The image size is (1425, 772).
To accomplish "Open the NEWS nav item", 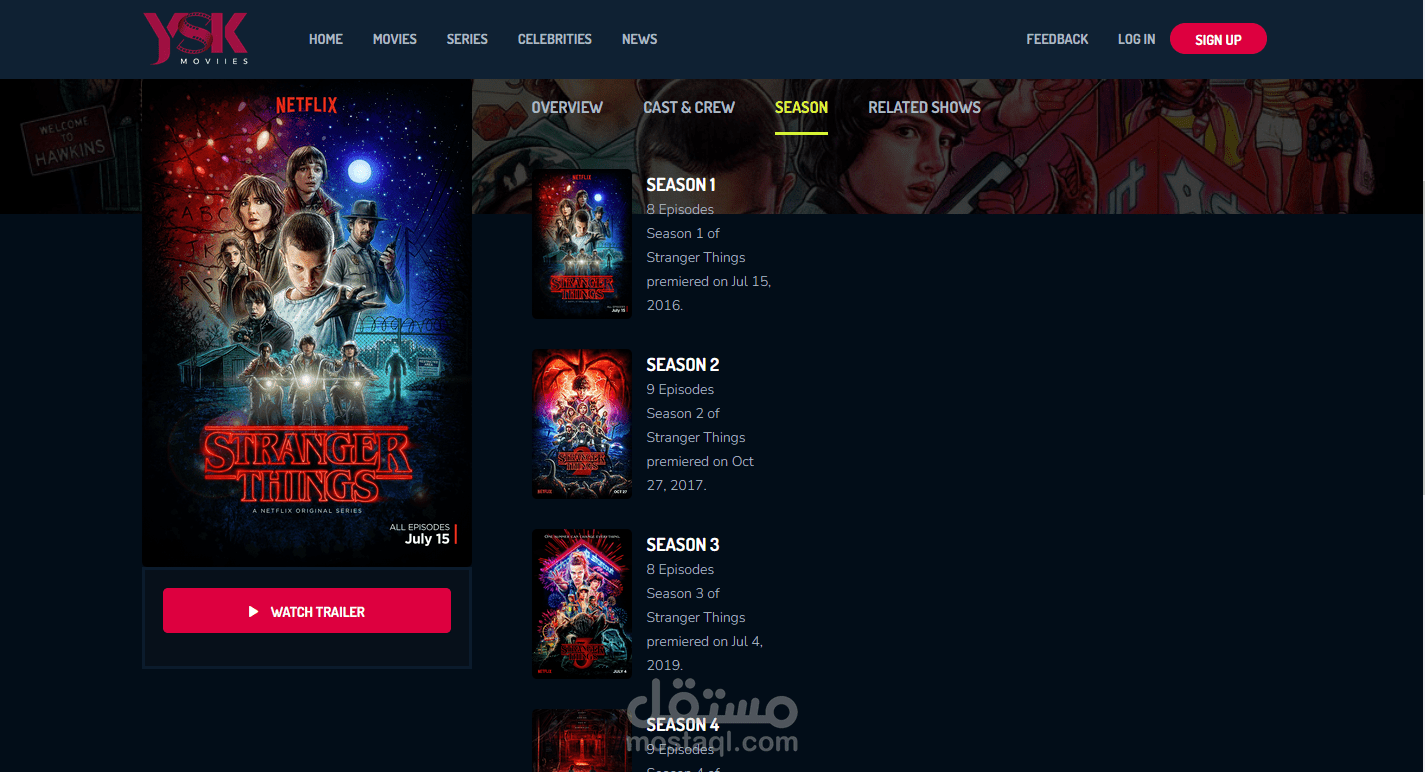I will (x=640, y=39).
